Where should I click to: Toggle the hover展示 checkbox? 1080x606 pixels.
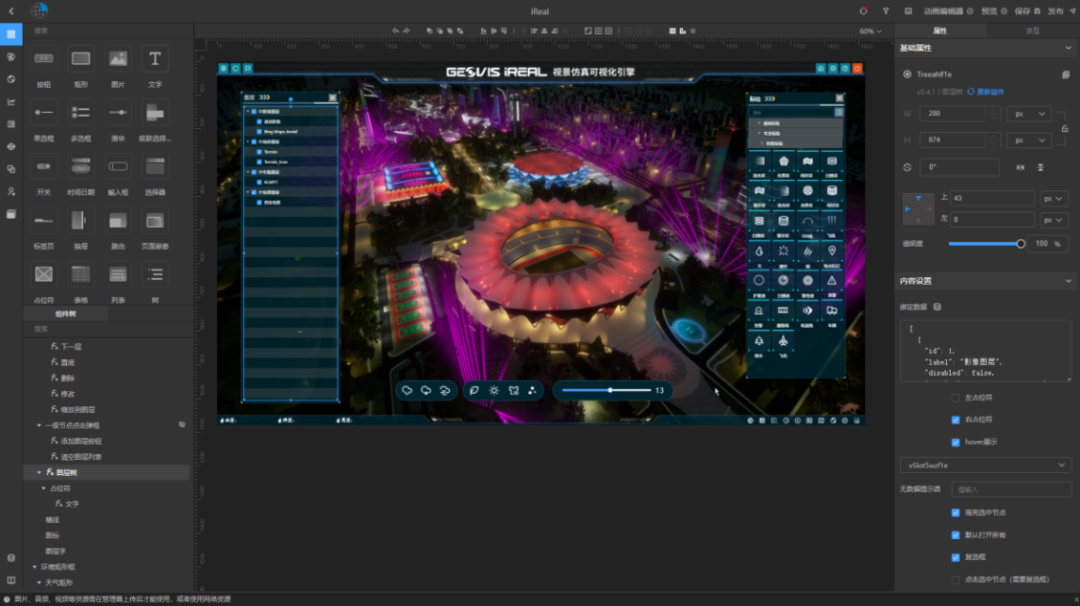tap(956, 441)
